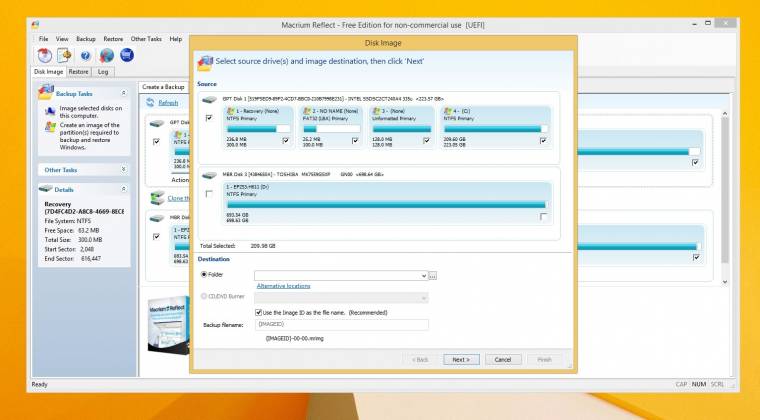Uncheck the Recovery partition checkbox
Viewport: 760px width, 420px height.
click(x=285, y=140)
